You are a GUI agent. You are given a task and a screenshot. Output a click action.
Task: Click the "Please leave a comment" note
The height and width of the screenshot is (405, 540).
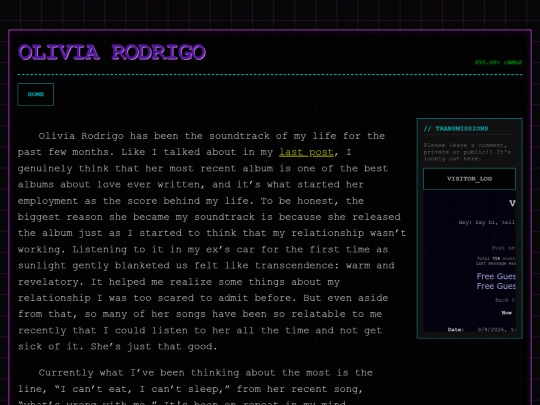coord(467,152)
